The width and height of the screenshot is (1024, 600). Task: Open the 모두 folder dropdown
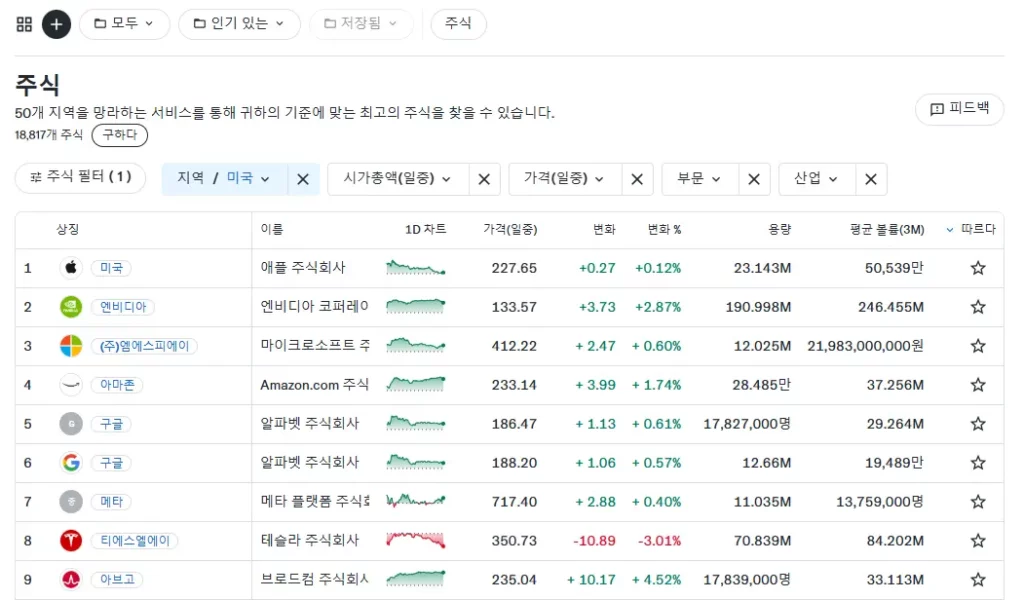(124, 24)
